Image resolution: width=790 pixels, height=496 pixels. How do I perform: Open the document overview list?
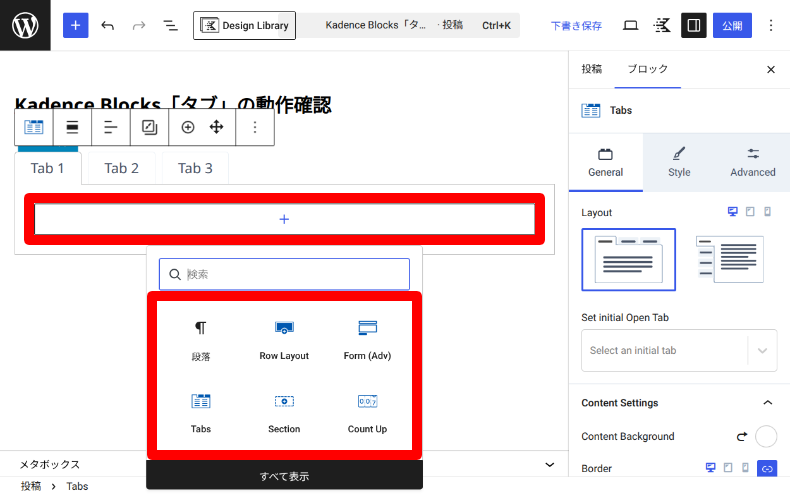170,25
